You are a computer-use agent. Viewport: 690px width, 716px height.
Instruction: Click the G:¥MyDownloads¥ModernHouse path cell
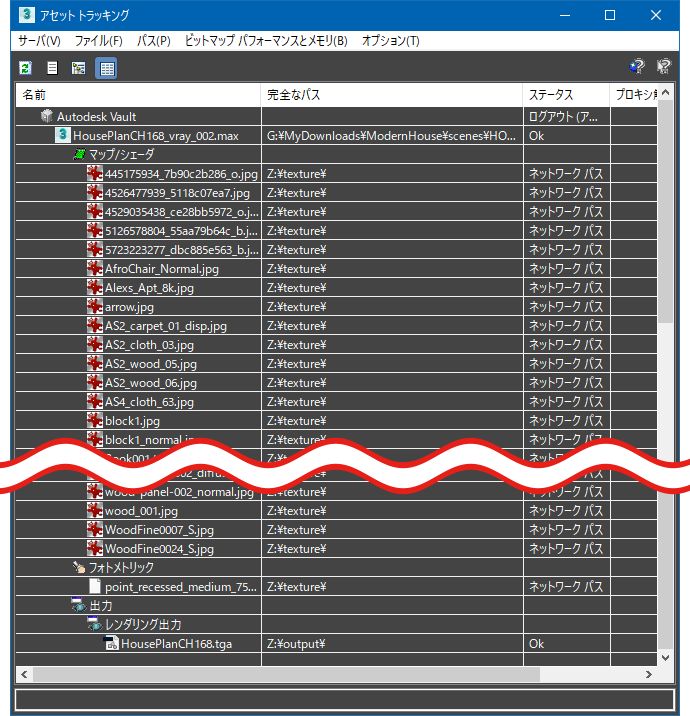pyautogui.click(x=392, y=136)
